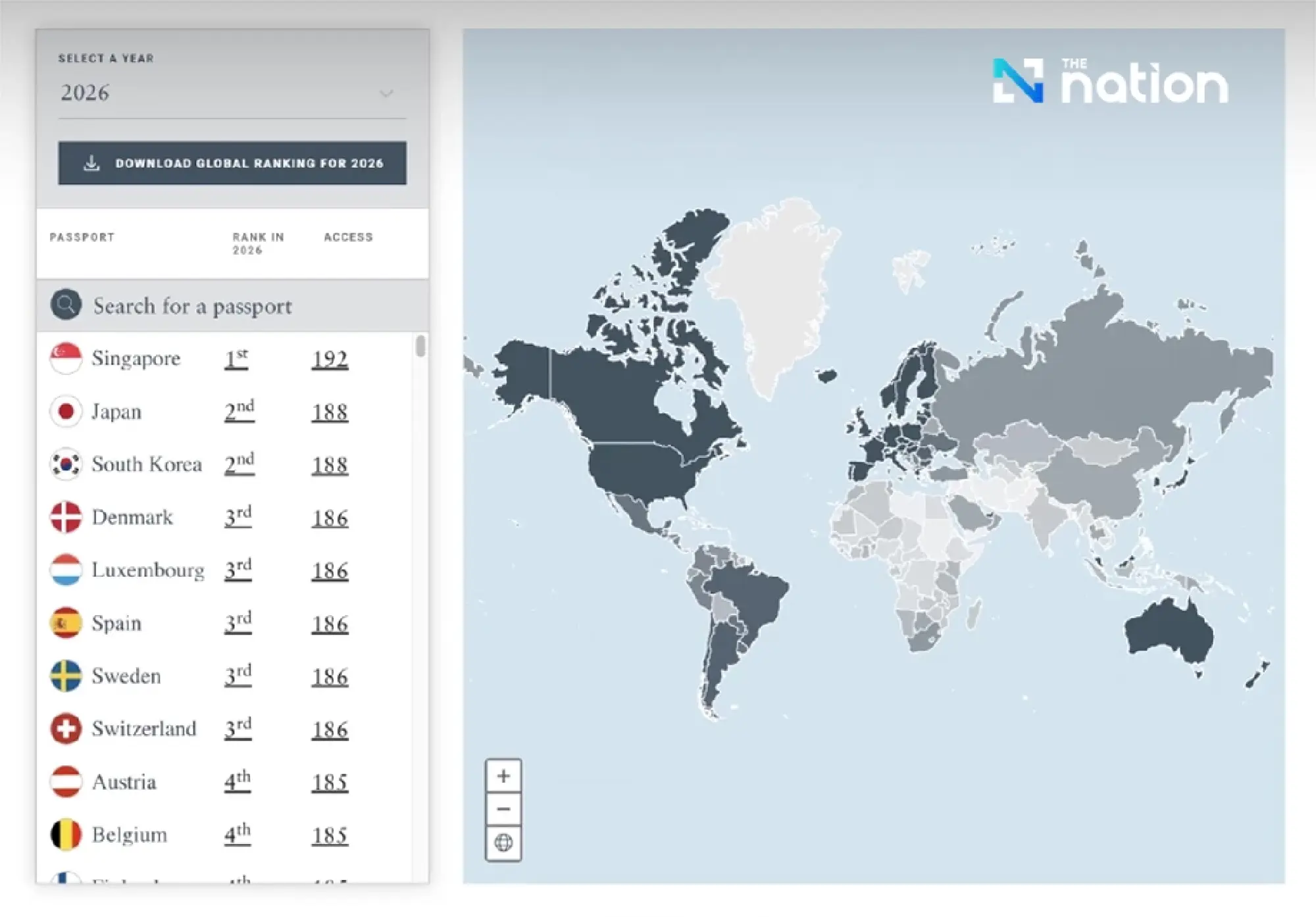1316x917 pixels.
Task: Click the magnifying glass search icon
Action: (65, 305)
